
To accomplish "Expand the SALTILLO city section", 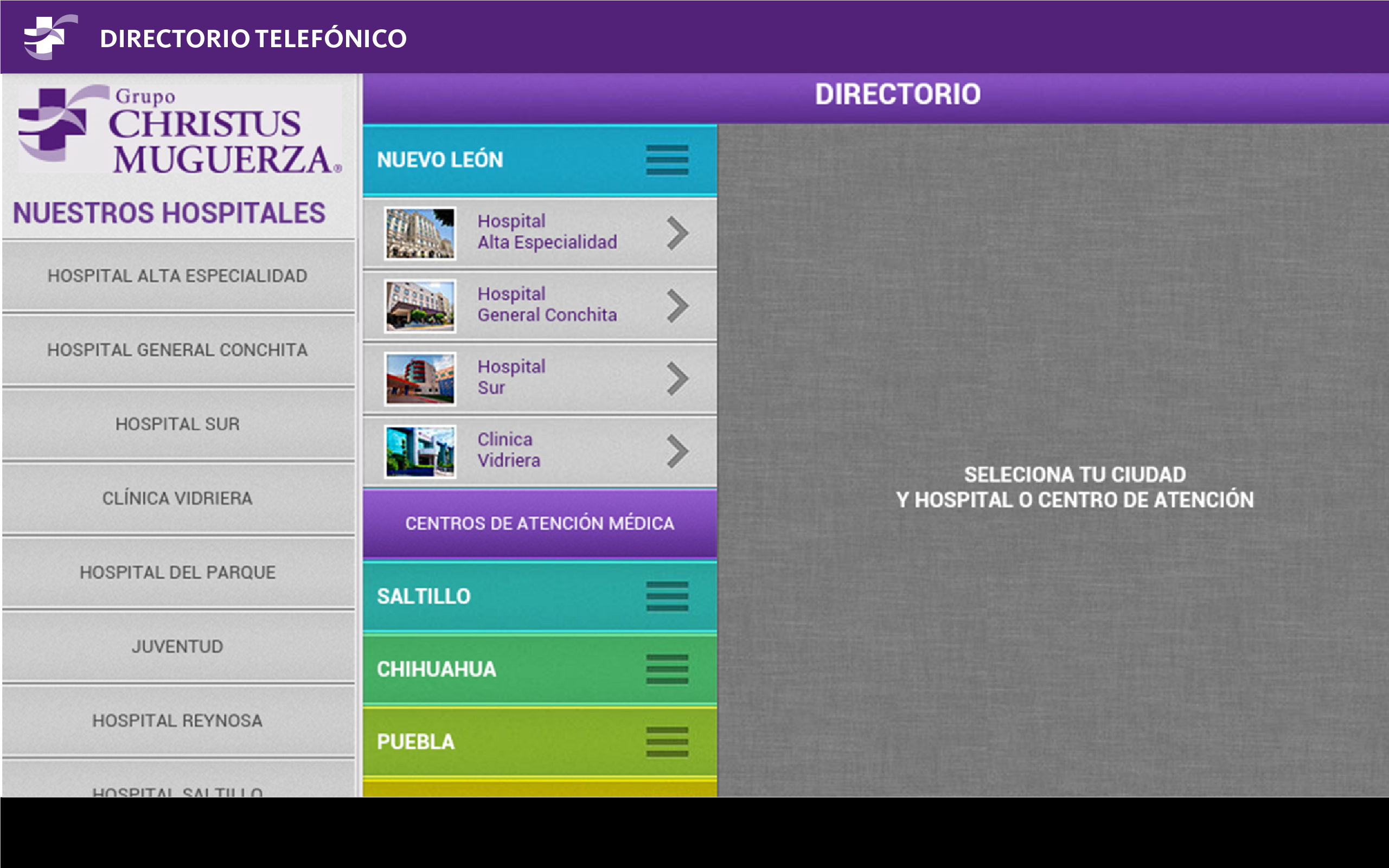I will tap(424, 596).
